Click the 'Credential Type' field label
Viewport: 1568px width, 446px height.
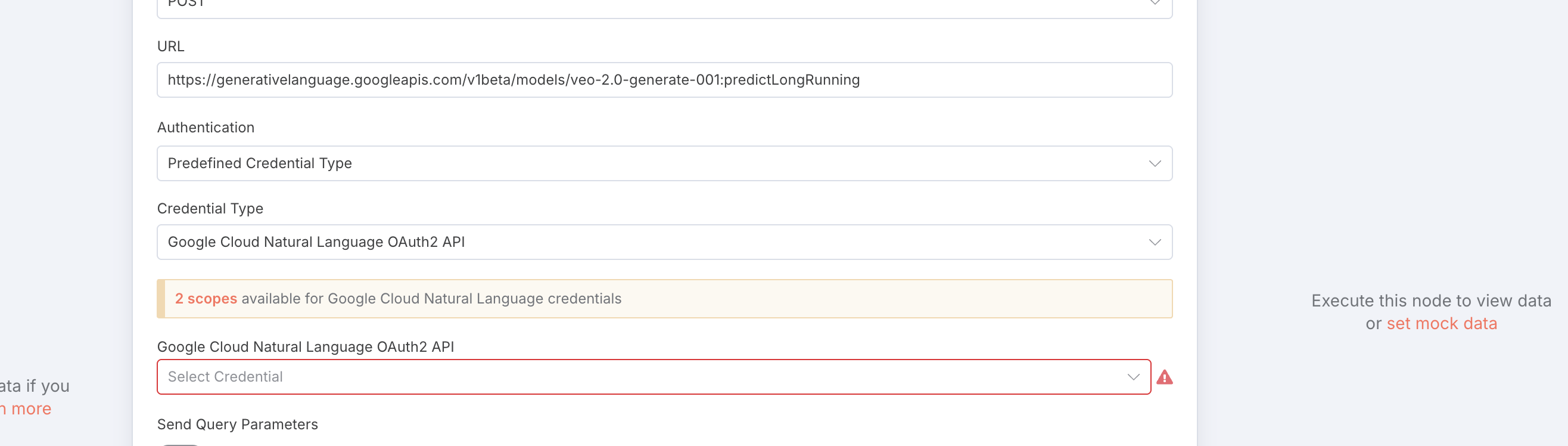(210, 209)
